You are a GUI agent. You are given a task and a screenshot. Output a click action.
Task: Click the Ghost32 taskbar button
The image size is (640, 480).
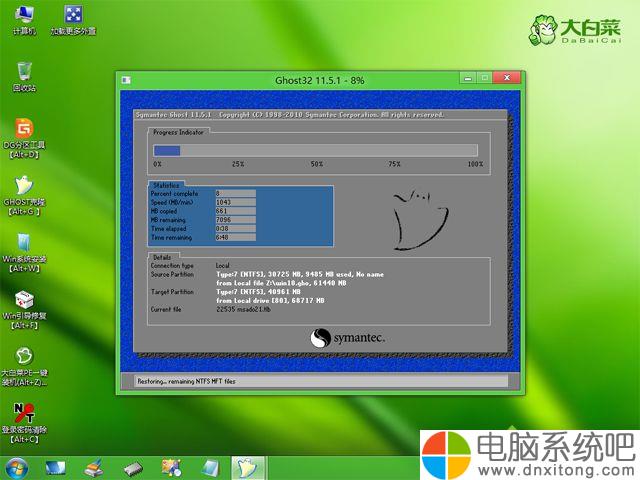pos(249,468)
